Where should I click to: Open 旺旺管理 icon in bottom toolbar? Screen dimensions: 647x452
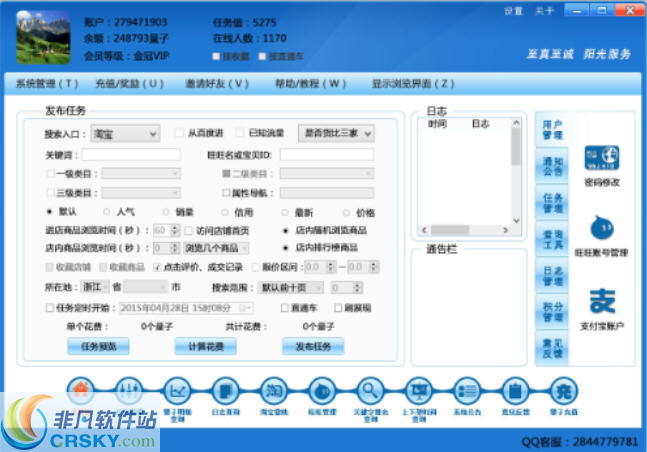pos(322,390)
